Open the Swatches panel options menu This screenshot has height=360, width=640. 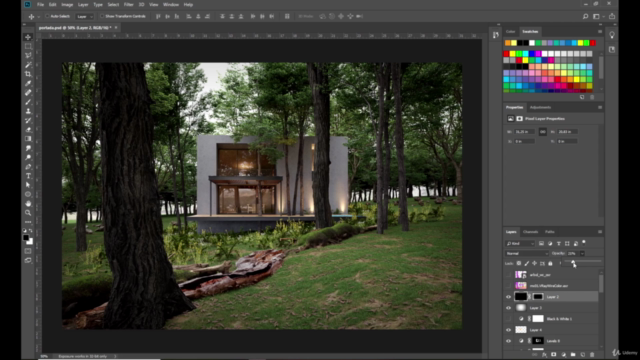click(600, 31)
